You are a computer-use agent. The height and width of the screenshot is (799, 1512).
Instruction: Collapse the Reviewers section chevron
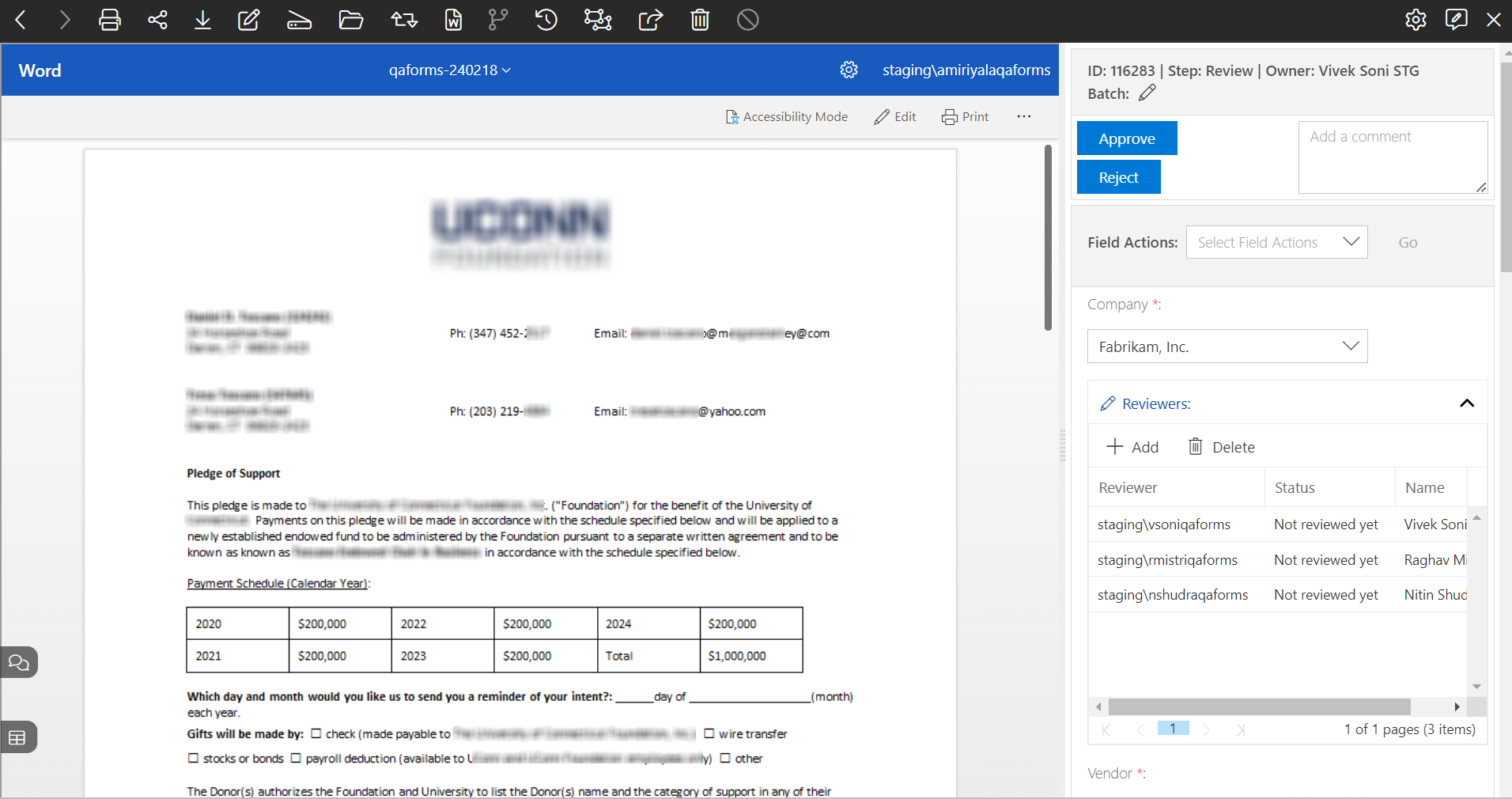tap(1467, 403)
